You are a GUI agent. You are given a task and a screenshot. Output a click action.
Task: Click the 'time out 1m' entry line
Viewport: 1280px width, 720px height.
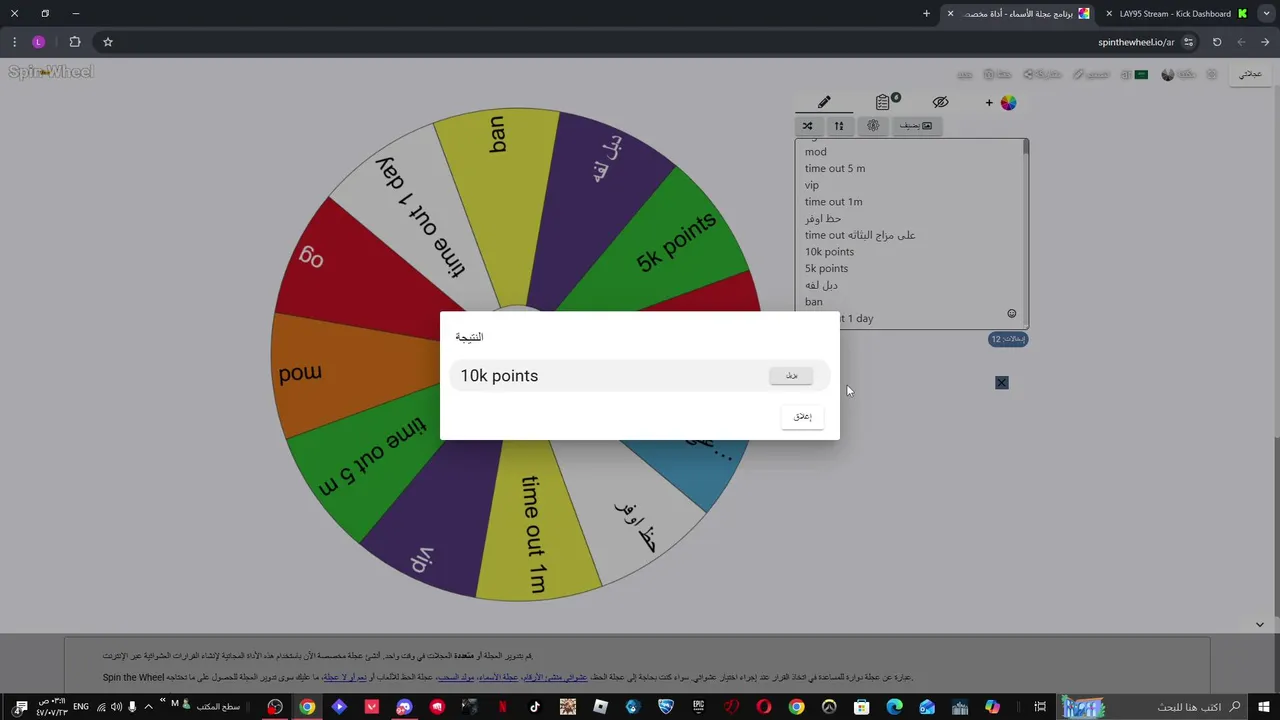833,202
